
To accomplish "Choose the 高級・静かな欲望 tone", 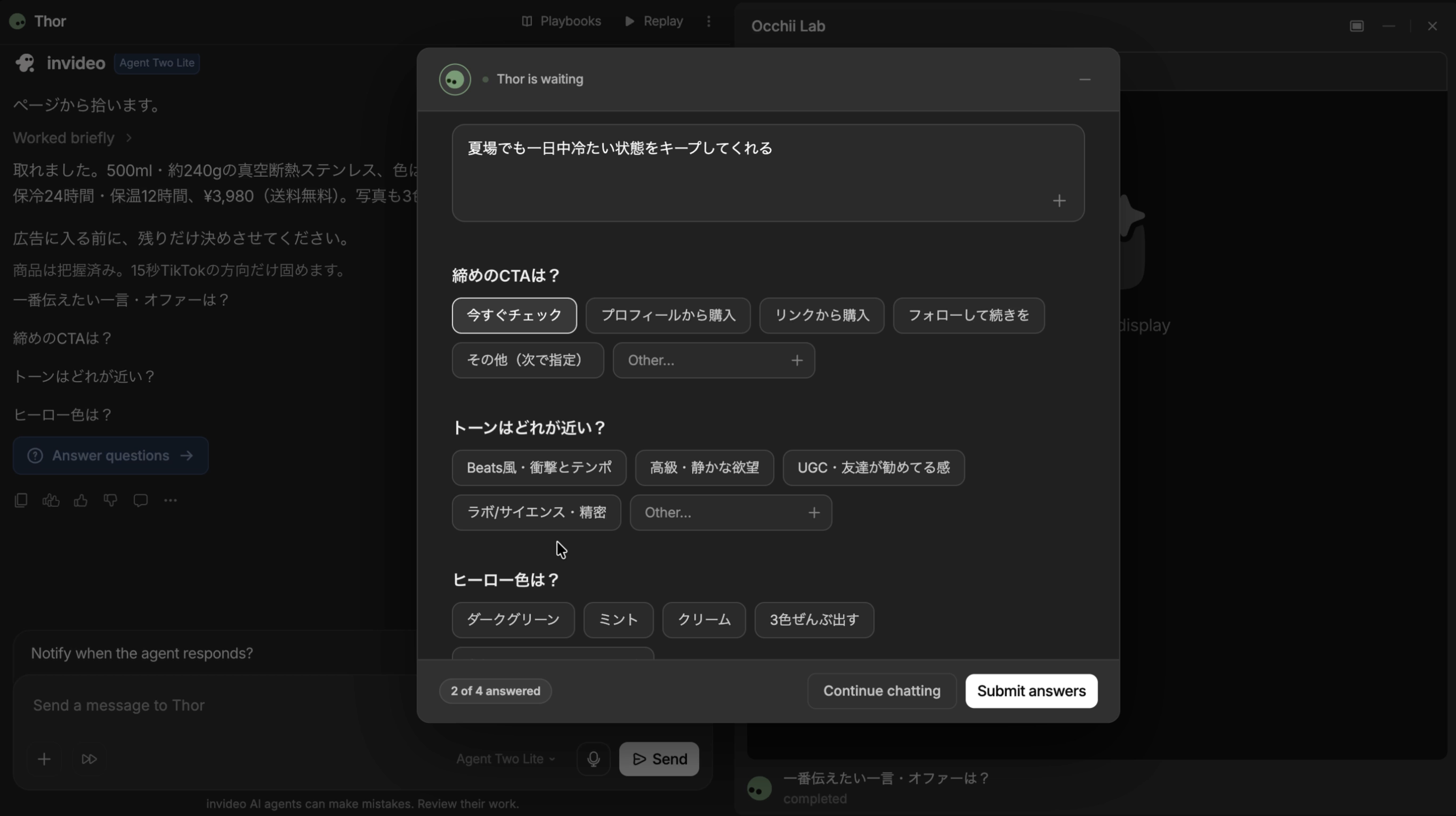I will (704, 468).
